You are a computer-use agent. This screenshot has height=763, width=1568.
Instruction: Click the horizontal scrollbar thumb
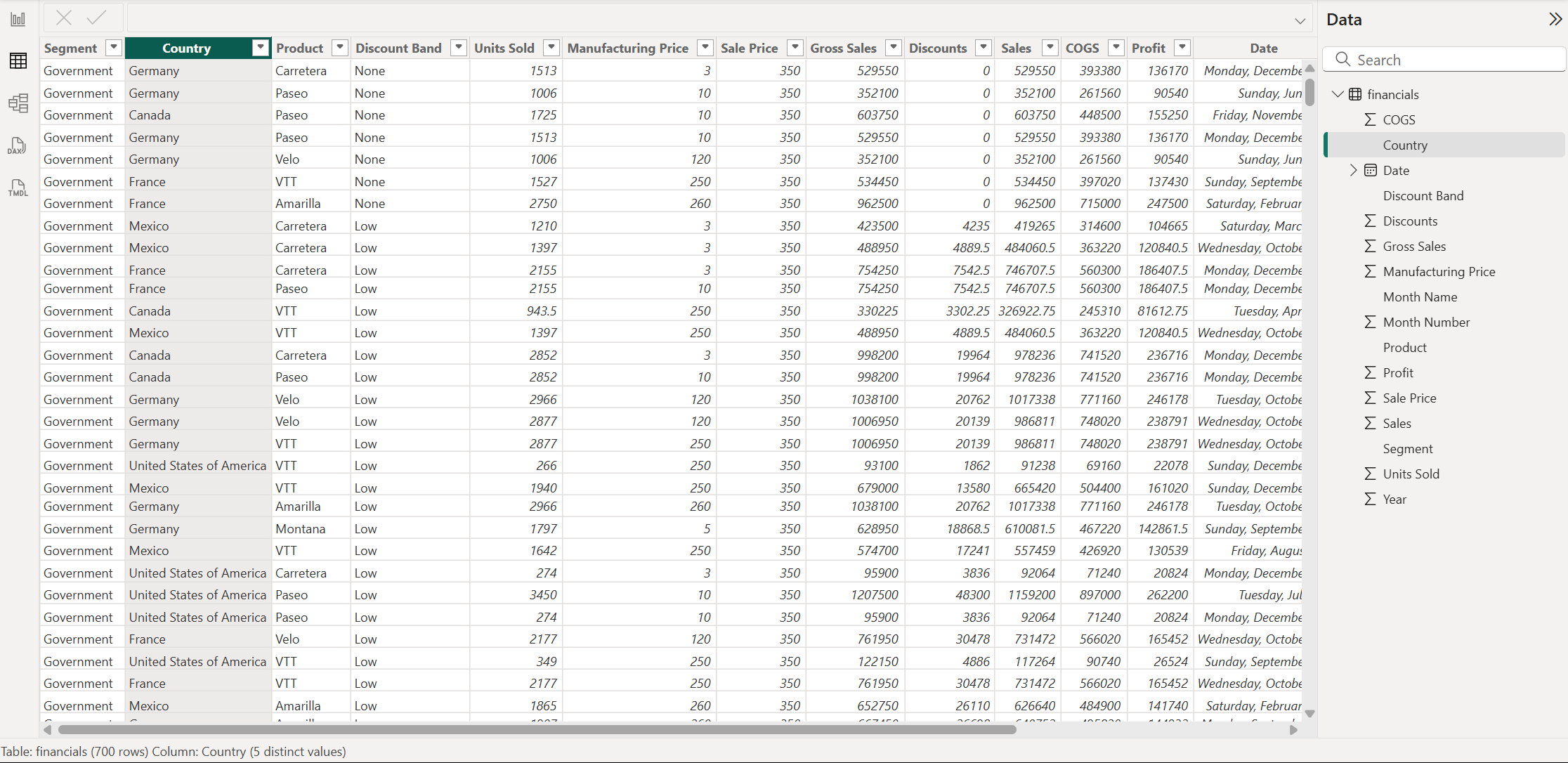pos(537,729)
